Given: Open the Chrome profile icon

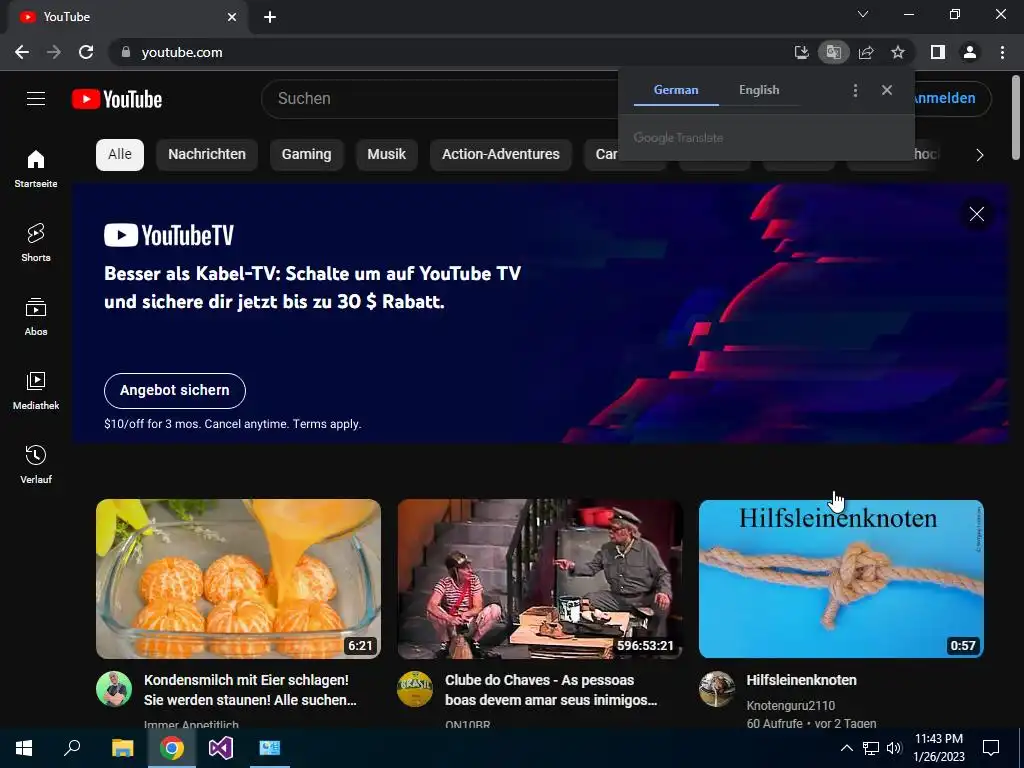Looking at the screenshot, I should pos(970,52).
